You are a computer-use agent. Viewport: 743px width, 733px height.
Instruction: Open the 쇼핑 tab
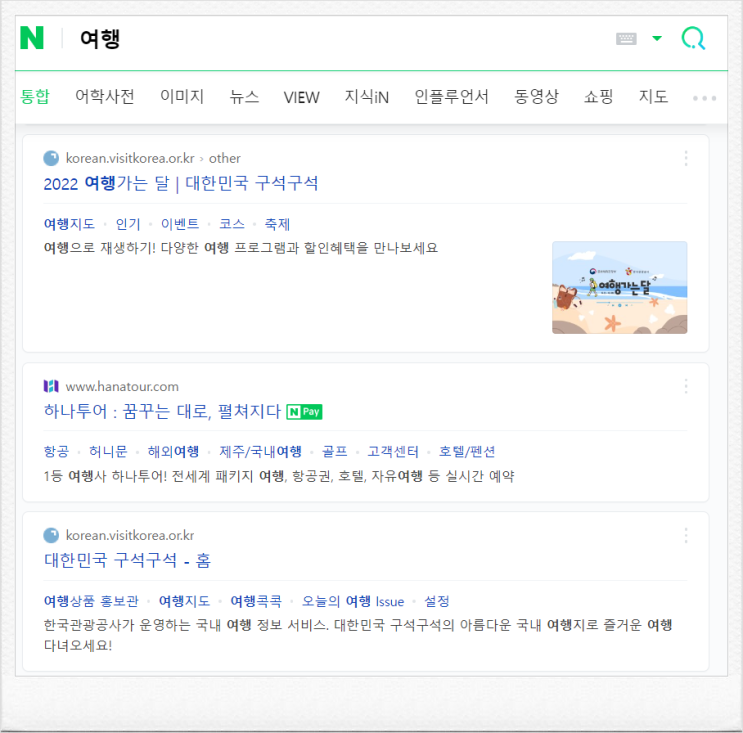[x=598, y=97]
